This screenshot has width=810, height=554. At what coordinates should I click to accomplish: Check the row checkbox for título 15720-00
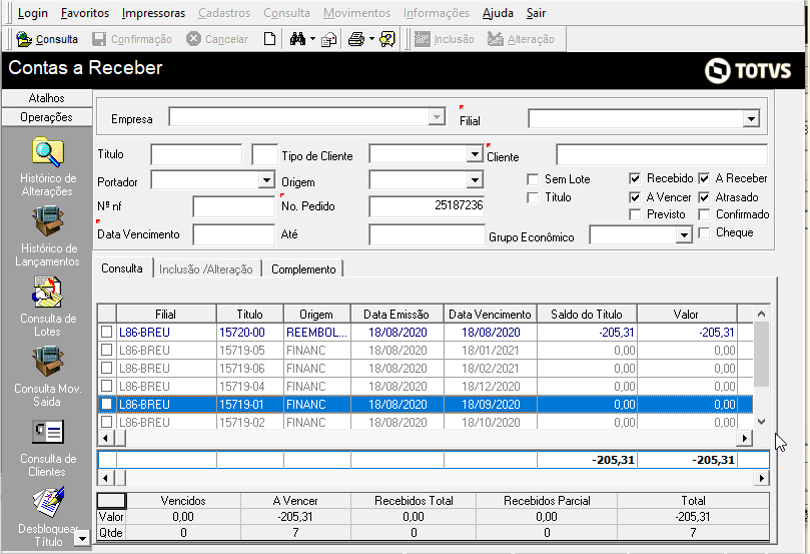(106, 332)
